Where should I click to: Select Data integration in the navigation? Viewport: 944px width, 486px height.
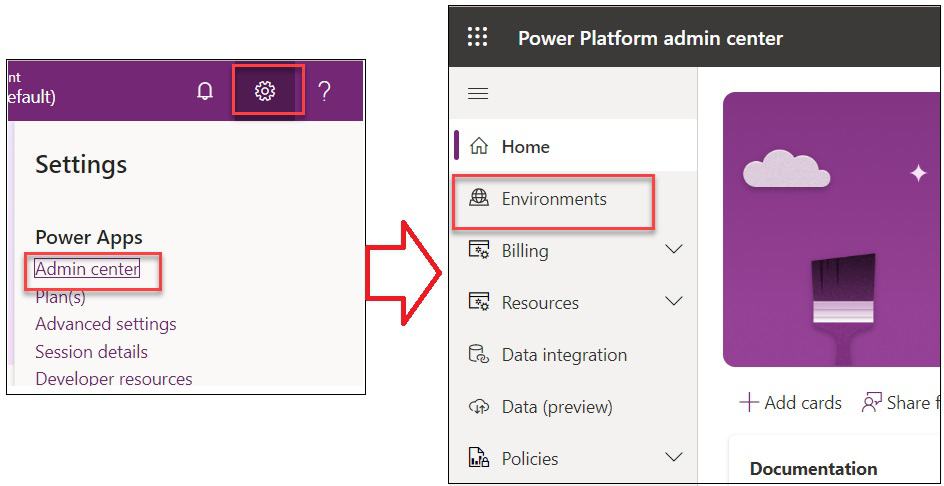coord(575,354)
